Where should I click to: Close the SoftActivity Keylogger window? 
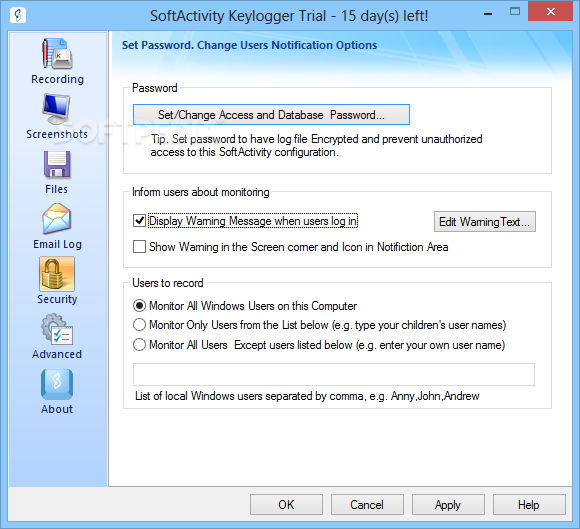[x=550, y=11]
